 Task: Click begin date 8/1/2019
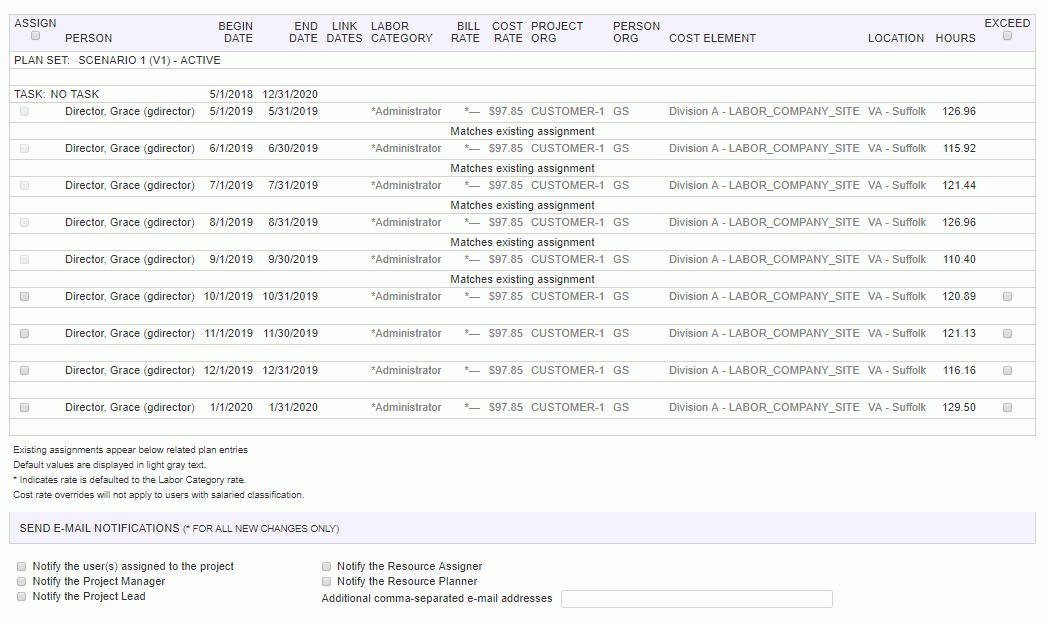pos(231,222)
